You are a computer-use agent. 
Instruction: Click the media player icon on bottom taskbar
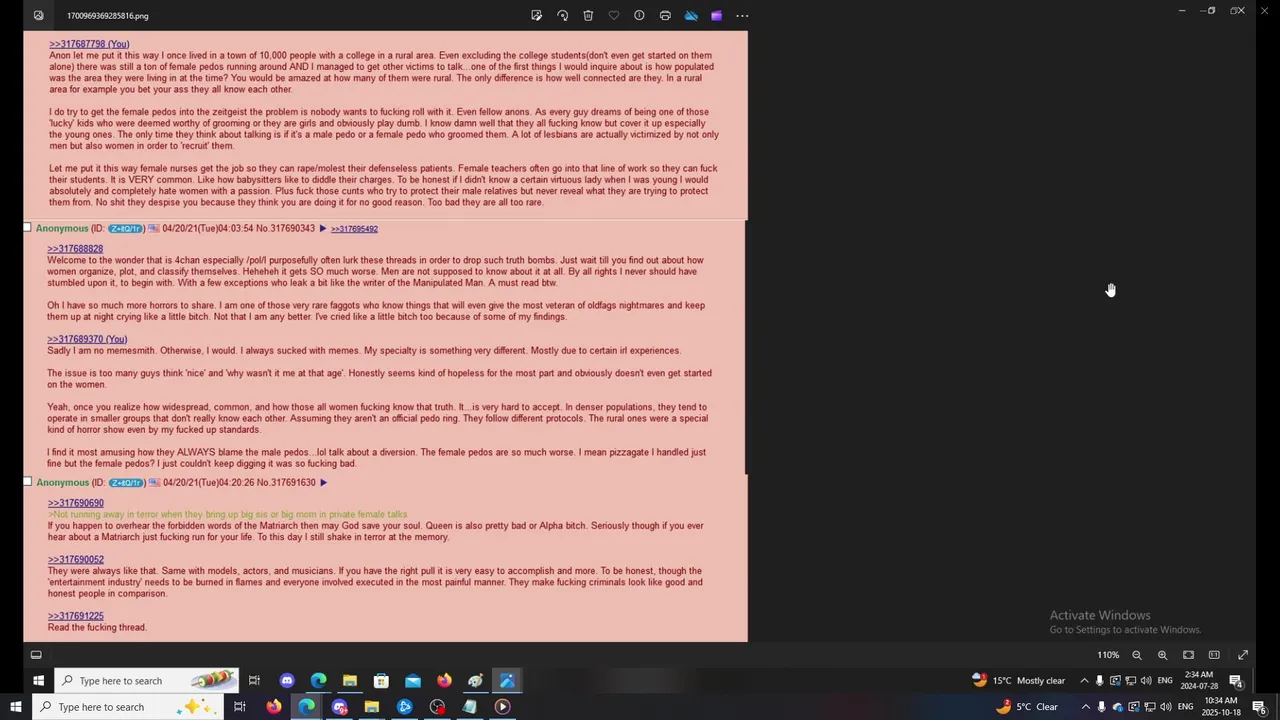[x=503, y=707]
